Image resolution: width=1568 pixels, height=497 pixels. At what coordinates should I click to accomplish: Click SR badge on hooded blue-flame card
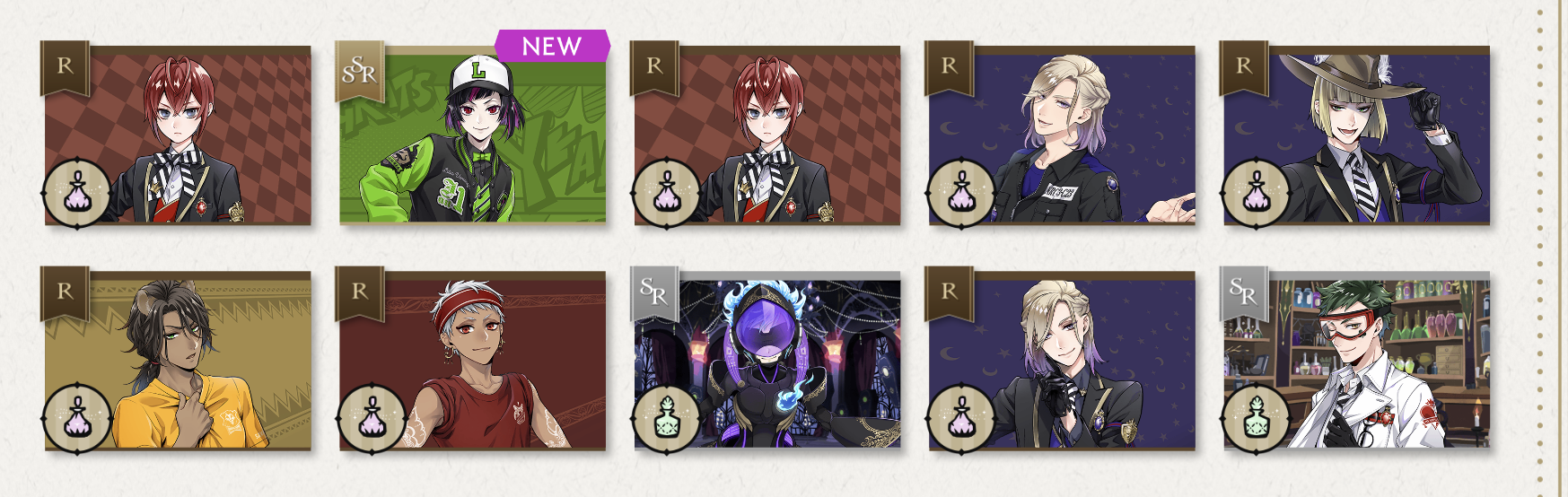coord(654,293)
